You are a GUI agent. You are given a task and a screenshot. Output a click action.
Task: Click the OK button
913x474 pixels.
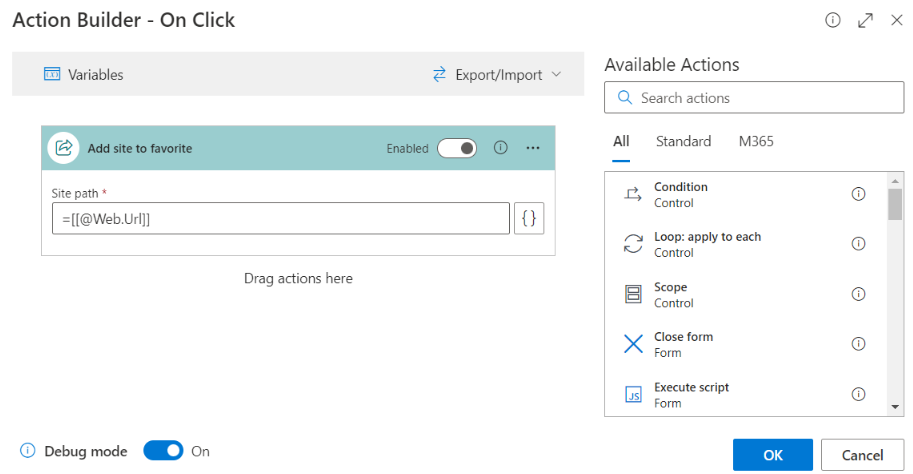tap(773, 455)
